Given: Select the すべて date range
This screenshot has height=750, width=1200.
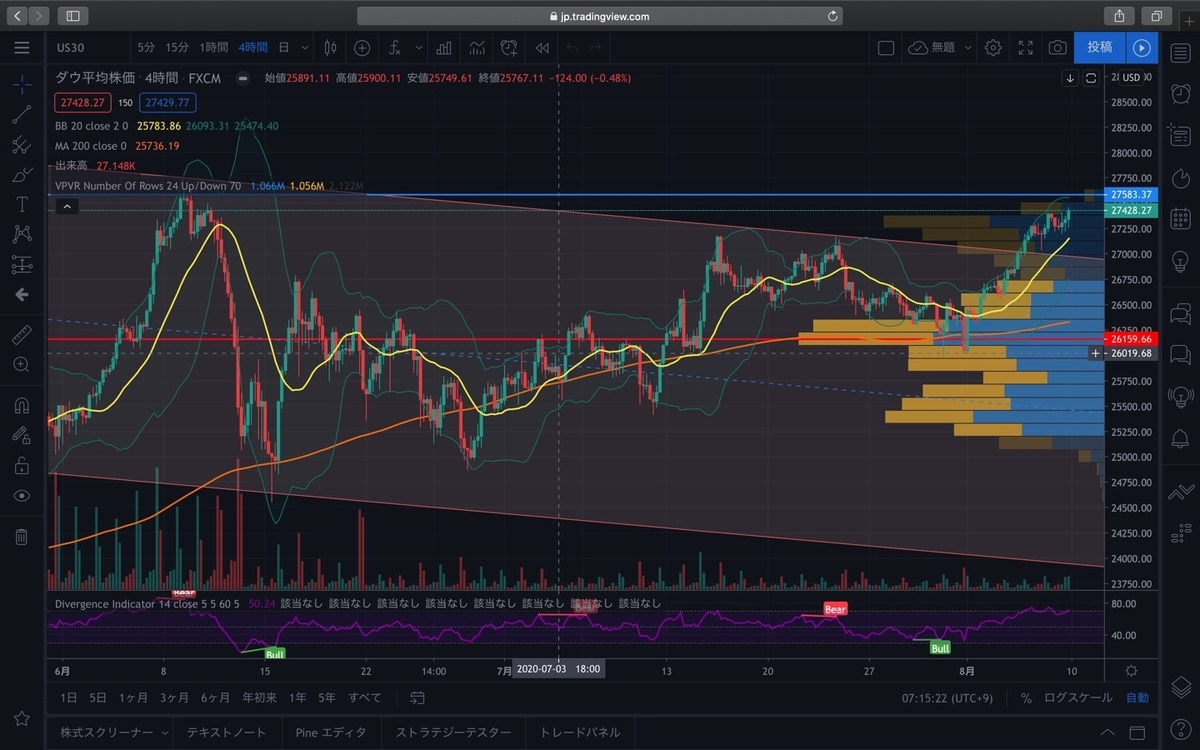Looking at the screenshot, I should pos(365,698).
